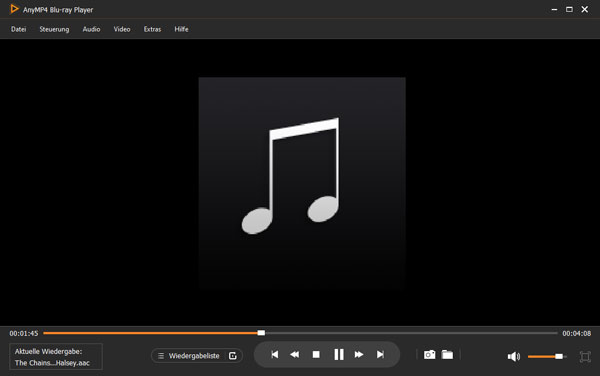The image size is (600, 376).
Task: Click the volume slider handle
Action: point(559,356)
